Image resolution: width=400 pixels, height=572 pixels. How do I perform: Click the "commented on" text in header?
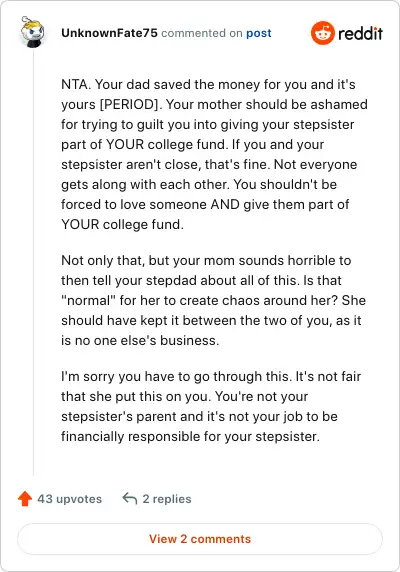(x=202, y=33)
